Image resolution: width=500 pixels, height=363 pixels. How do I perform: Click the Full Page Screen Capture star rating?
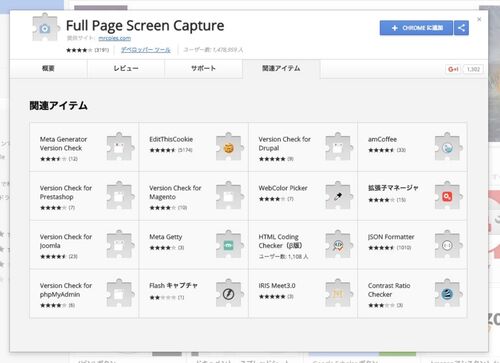click(79, 50)
